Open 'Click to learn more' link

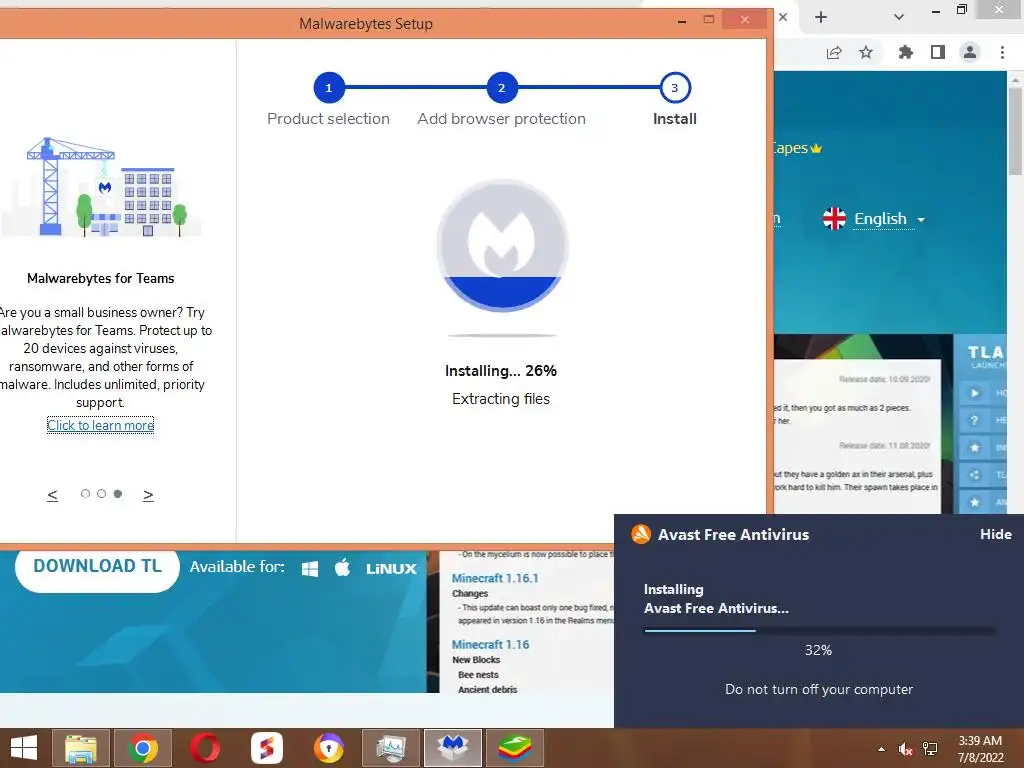[x=101, y=425]
